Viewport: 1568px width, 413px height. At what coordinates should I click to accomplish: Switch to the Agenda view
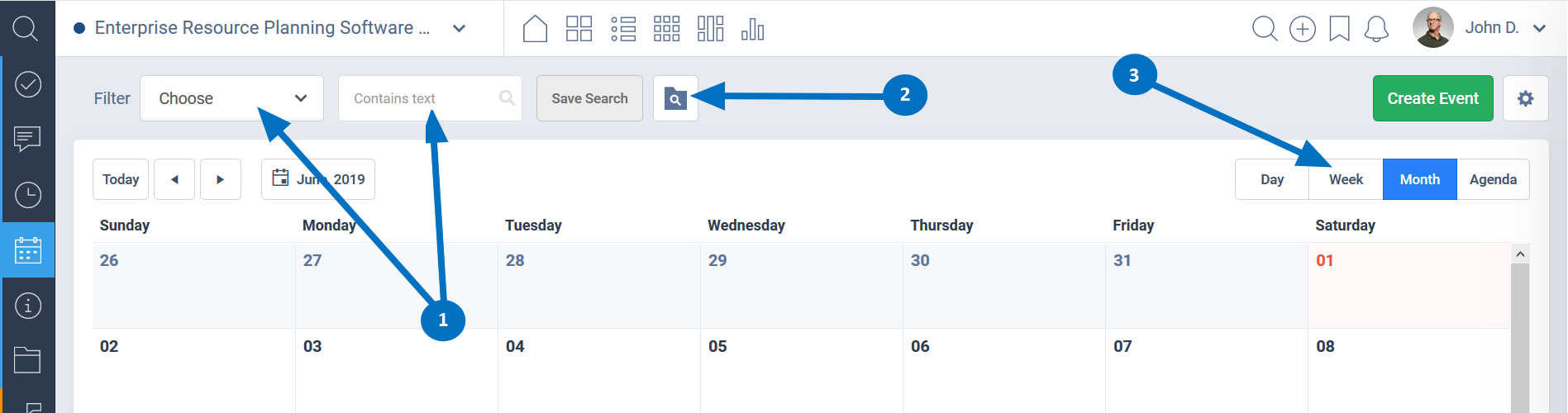tap(1493, 179)
